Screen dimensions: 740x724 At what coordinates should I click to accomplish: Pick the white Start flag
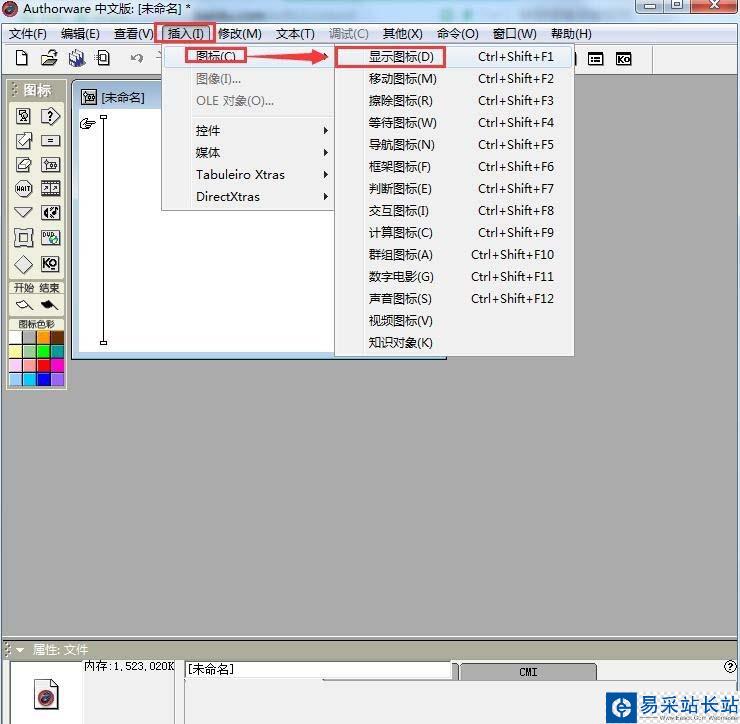(x=24, y=305)
